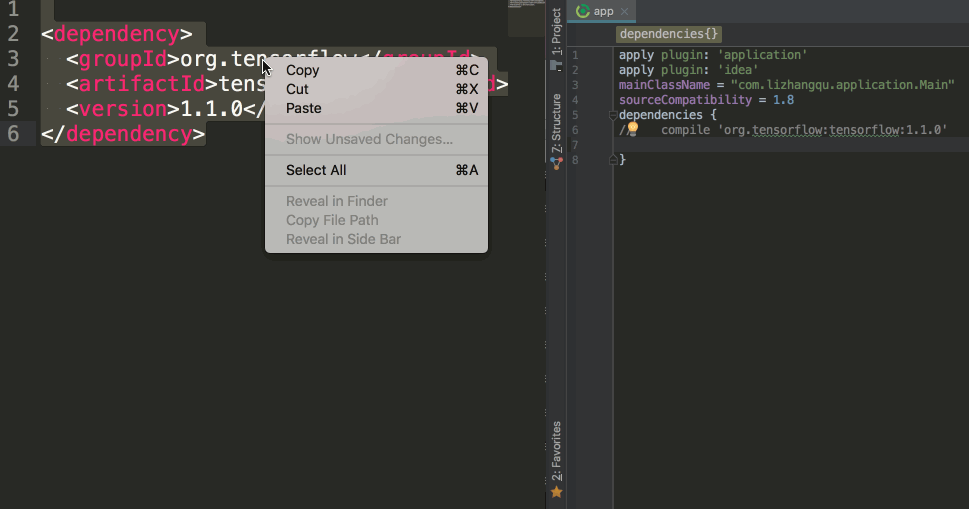
Task: Choose Cut from the context menu
Action: click(297, 89)
